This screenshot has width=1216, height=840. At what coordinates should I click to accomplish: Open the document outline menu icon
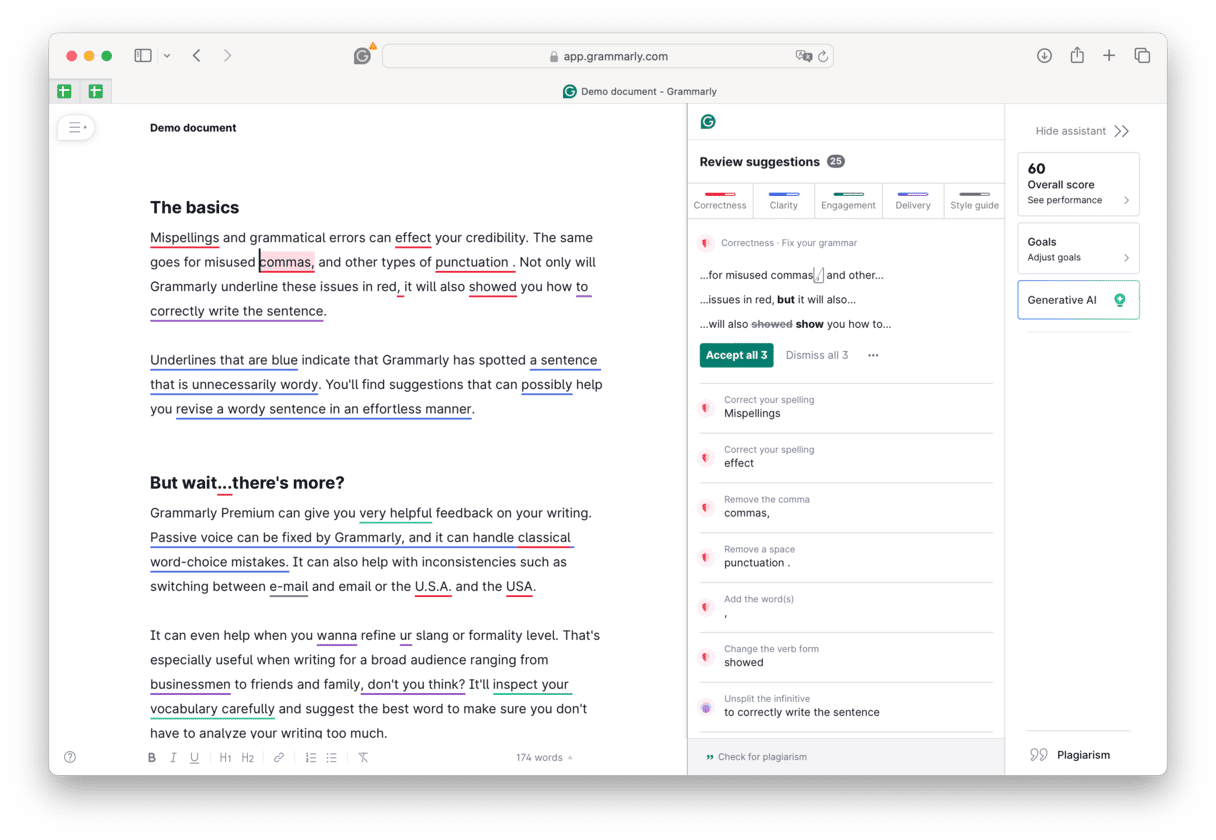pyautogui.click(x=76, y=128)
